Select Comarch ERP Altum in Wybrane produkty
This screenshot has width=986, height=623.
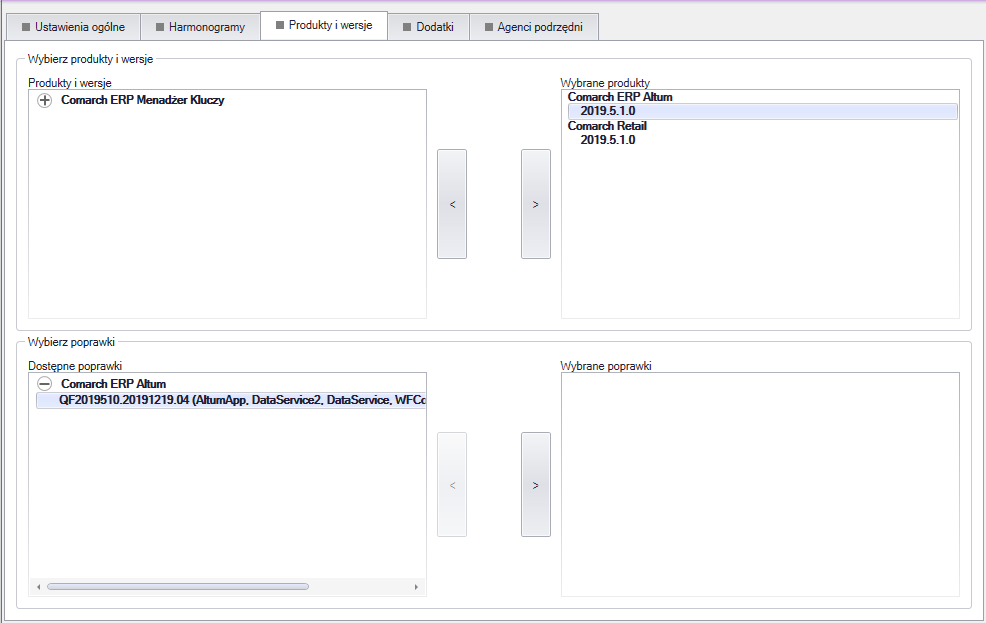(620, 97)
